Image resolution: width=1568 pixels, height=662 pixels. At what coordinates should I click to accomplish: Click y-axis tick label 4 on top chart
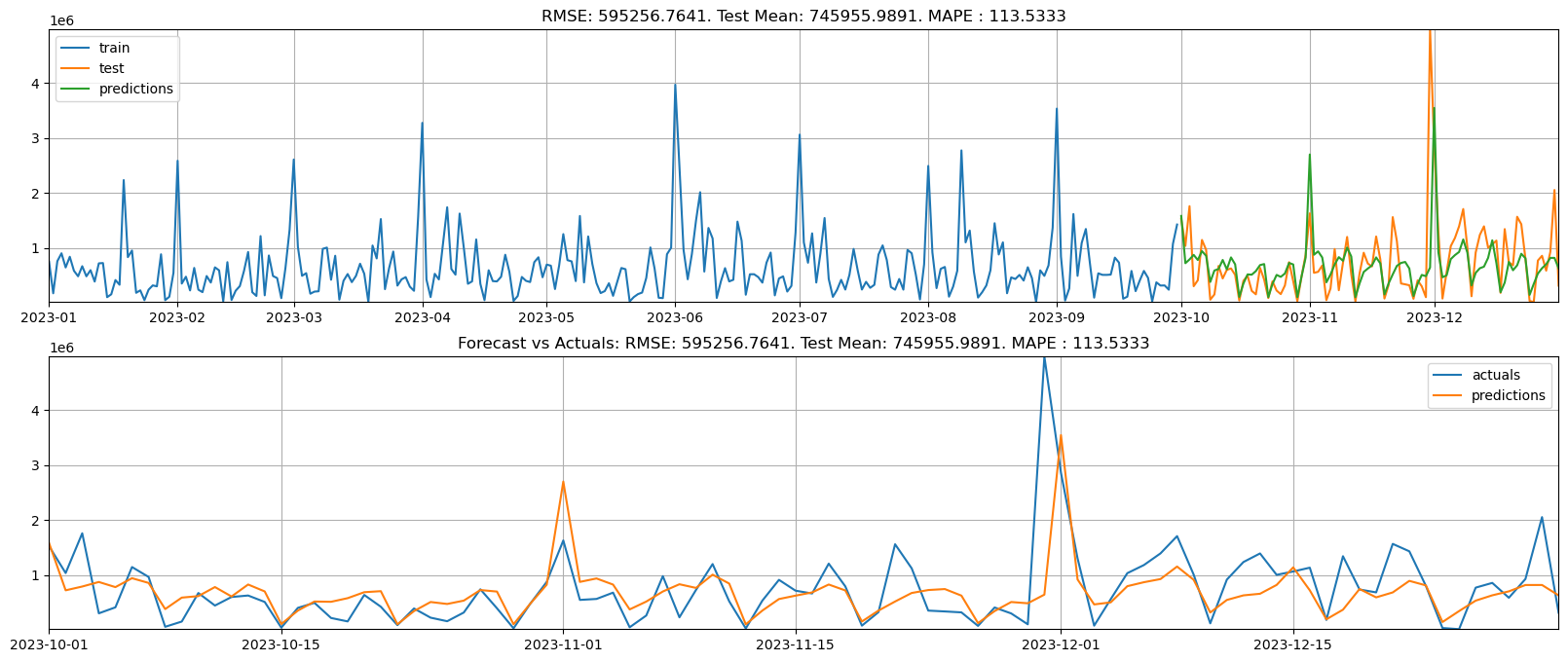(x=35, y=84)
